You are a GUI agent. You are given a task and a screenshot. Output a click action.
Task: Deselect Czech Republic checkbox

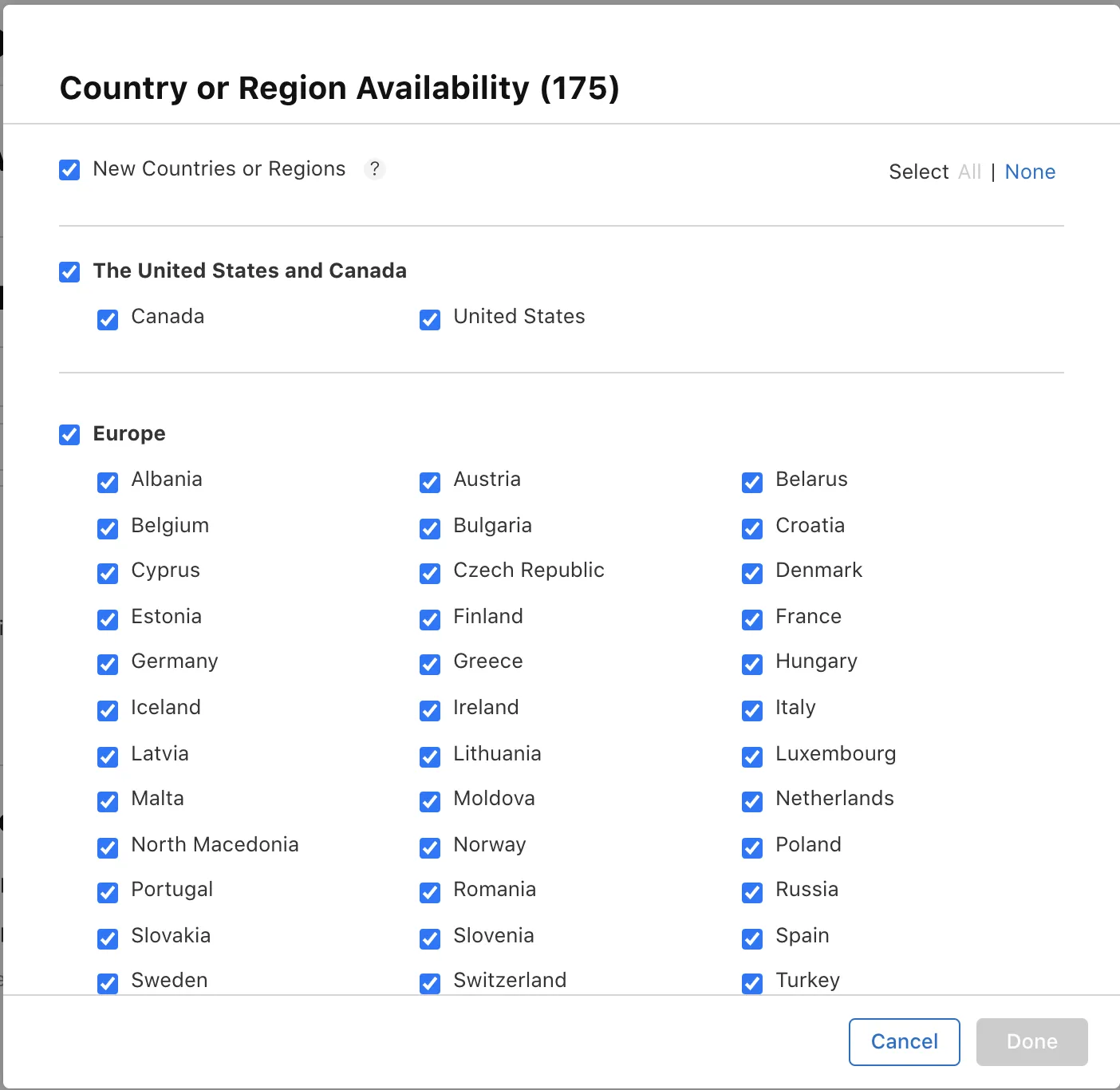(x=430, y=574)
